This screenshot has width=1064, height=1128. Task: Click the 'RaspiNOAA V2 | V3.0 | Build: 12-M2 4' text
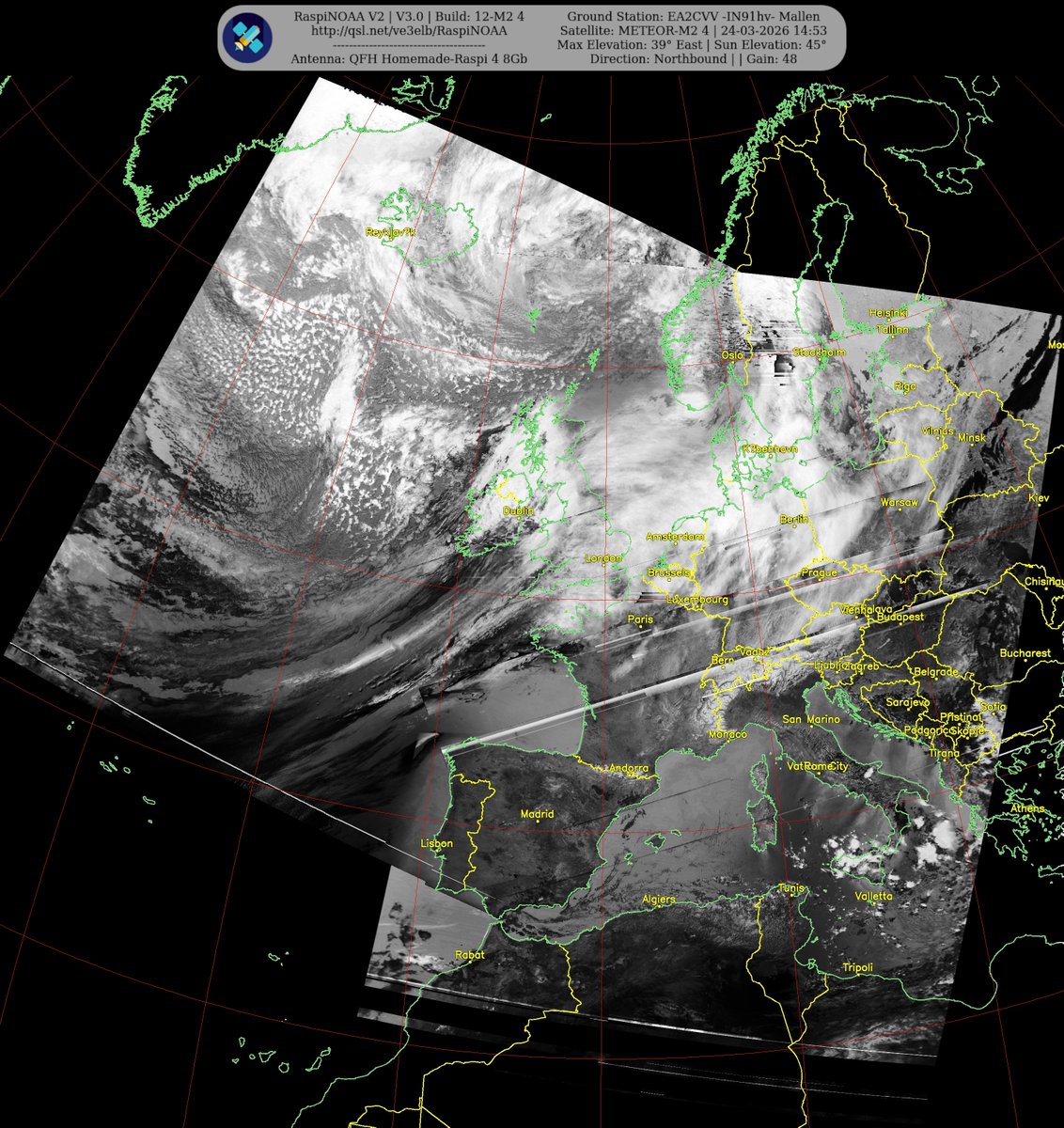pyautogui.click(x=409, y=18)
